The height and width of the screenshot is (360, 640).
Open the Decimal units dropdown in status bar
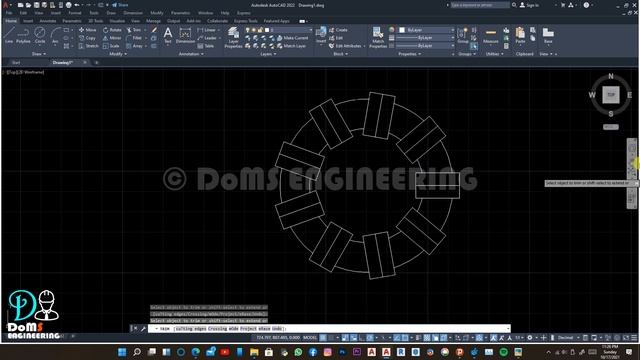click(x=568, y=338)
